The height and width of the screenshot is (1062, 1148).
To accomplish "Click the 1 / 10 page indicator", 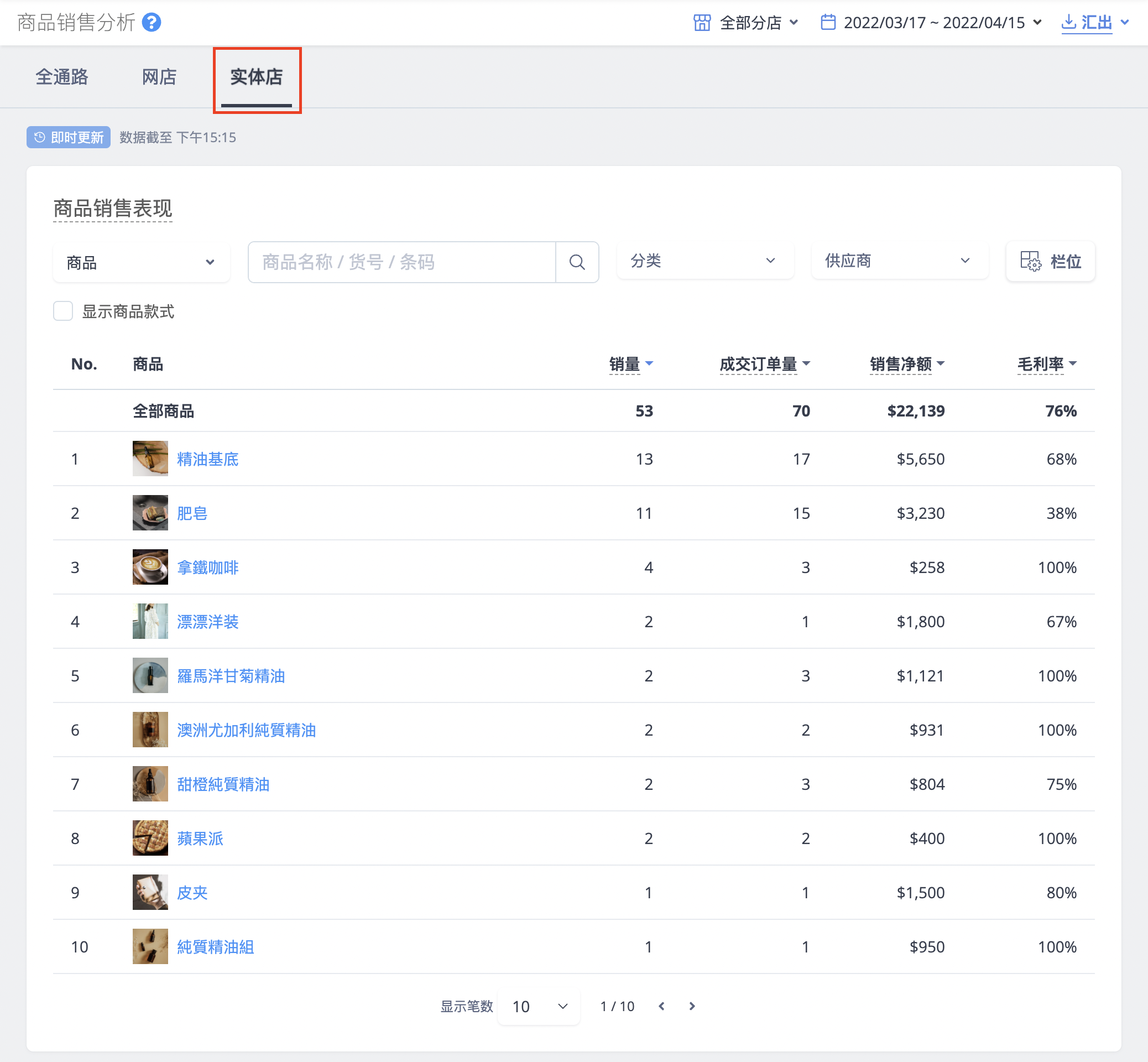I will (x=617, y=1006).
